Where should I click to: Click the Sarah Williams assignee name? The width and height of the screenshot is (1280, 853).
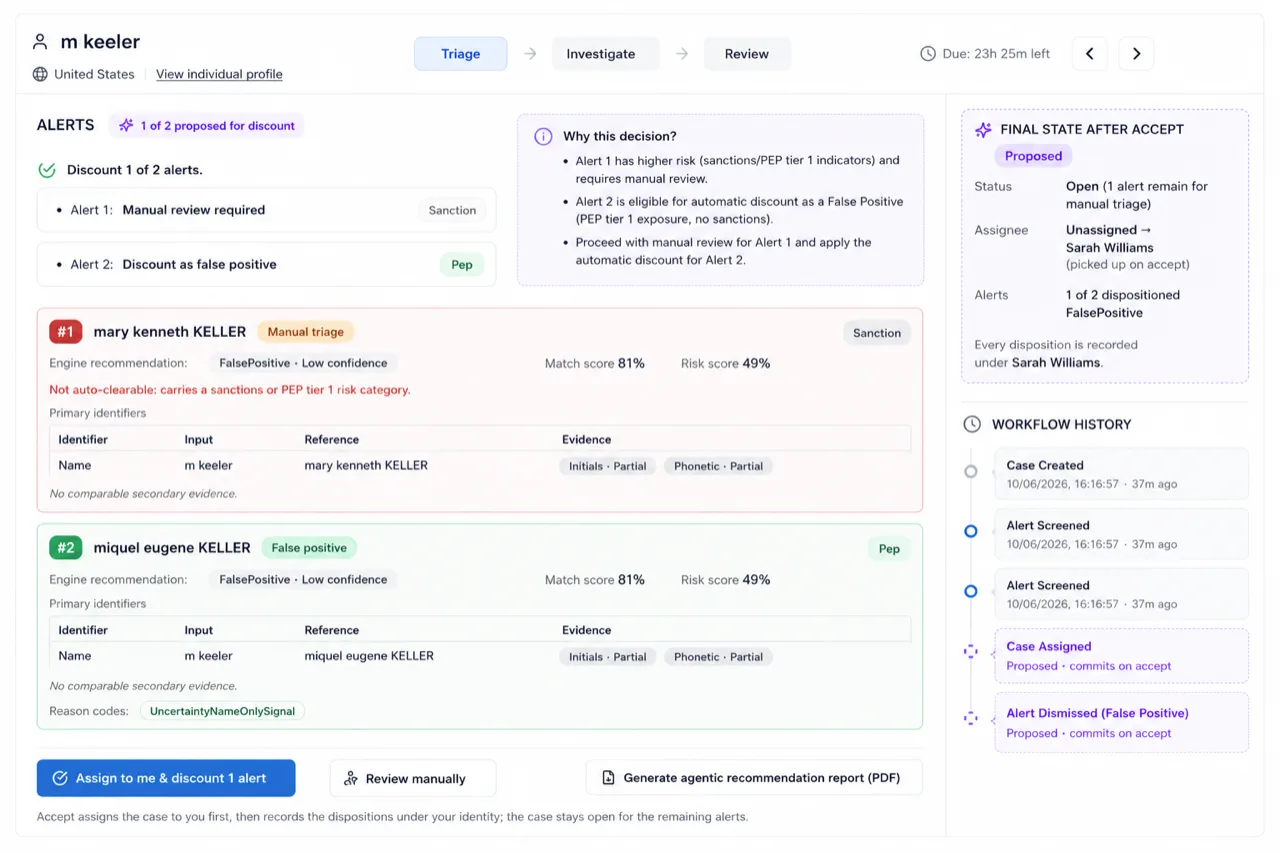pos(1110,248)
